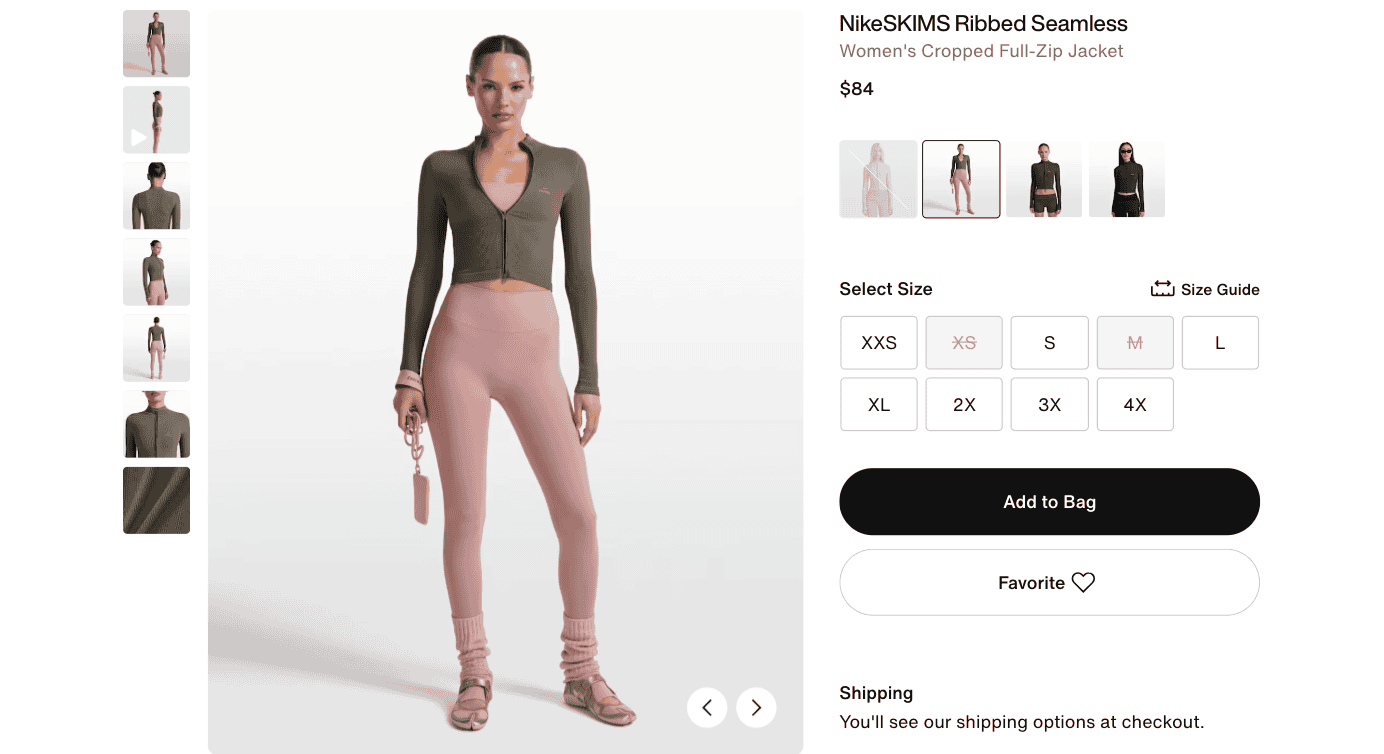Open the Women's Cropped Full-Zip Jacket link

pos(981,50)
